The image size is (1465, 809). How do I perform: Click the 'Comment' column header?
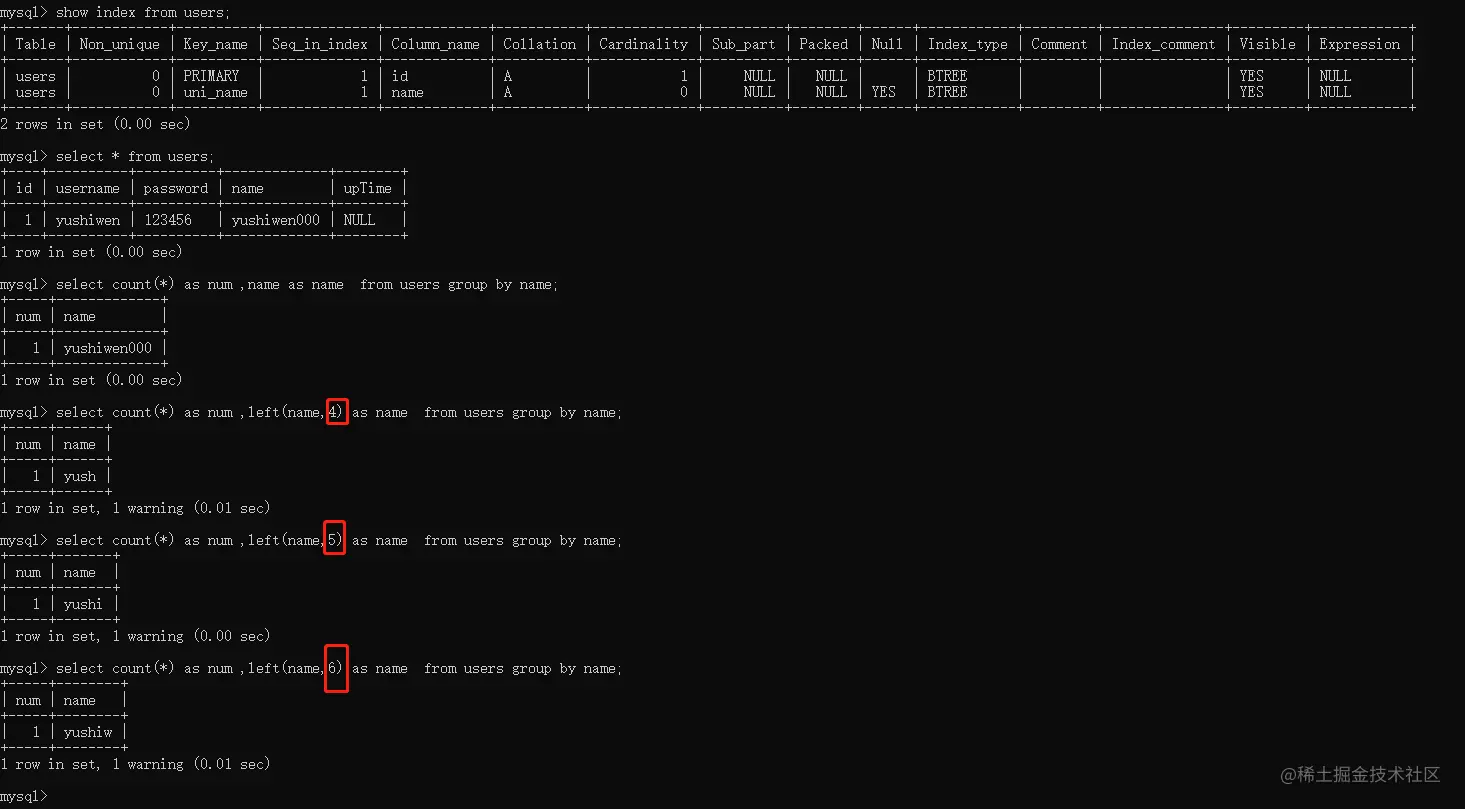(1059, 44)
